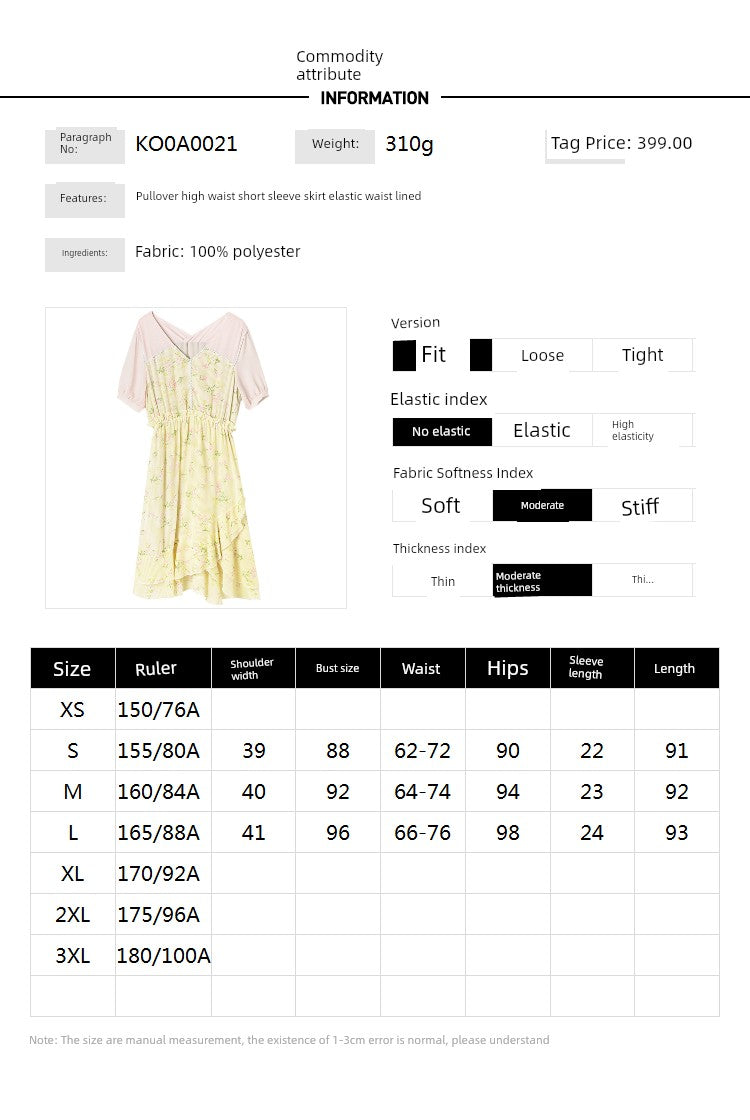Click the Weight: label box
The image size is (750, 1120).
click(x=335, y=145)
